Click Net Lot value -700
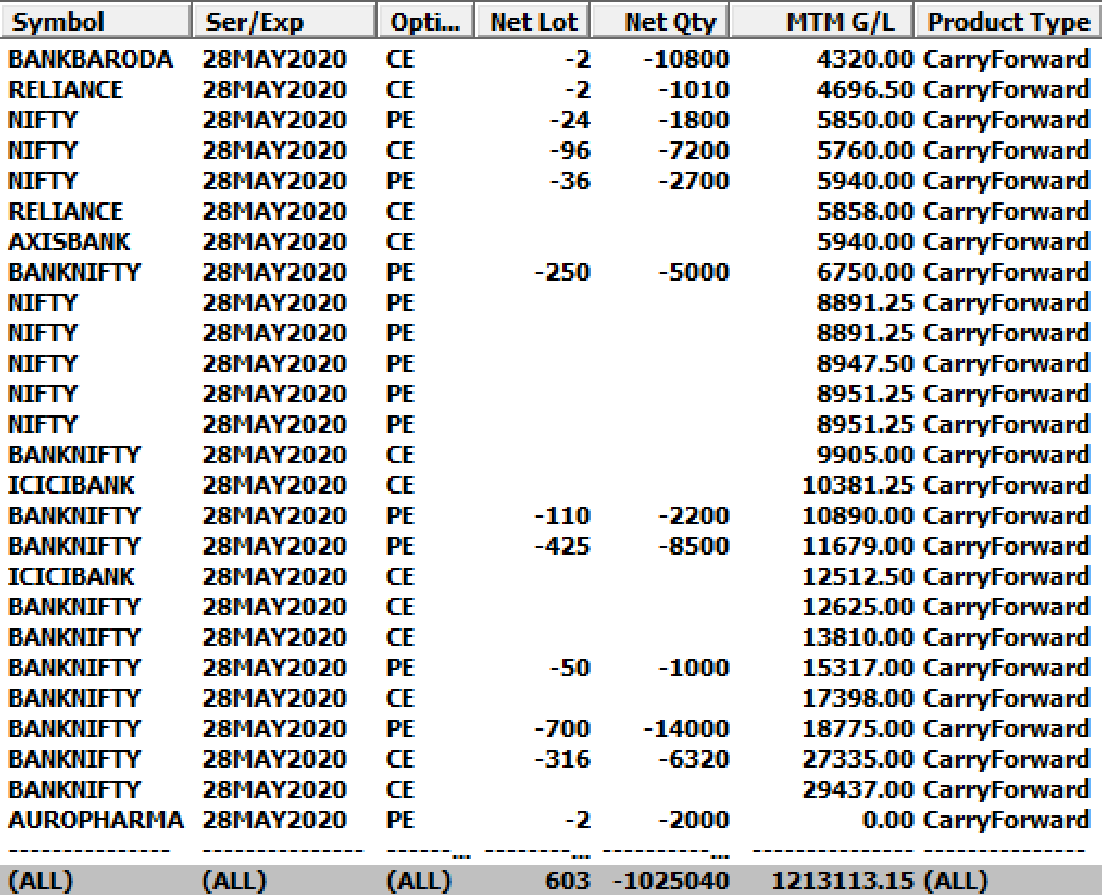1102x895 pixels. point(562,729)
